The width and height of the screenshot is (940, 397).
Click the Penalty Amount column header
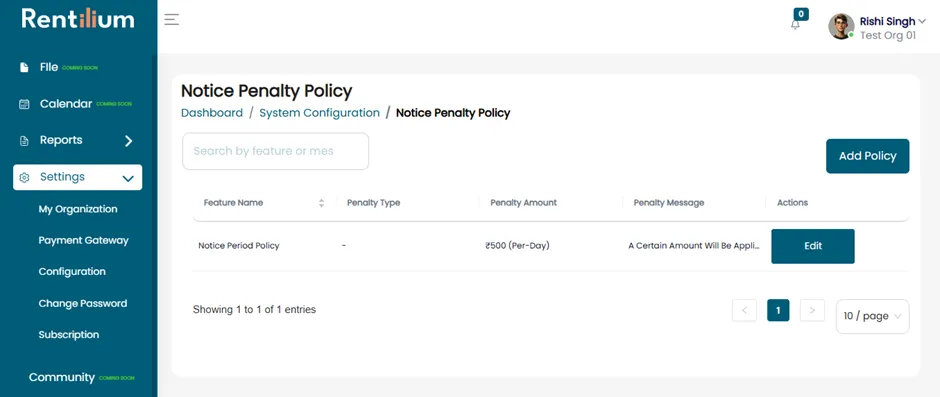[523, 203]
